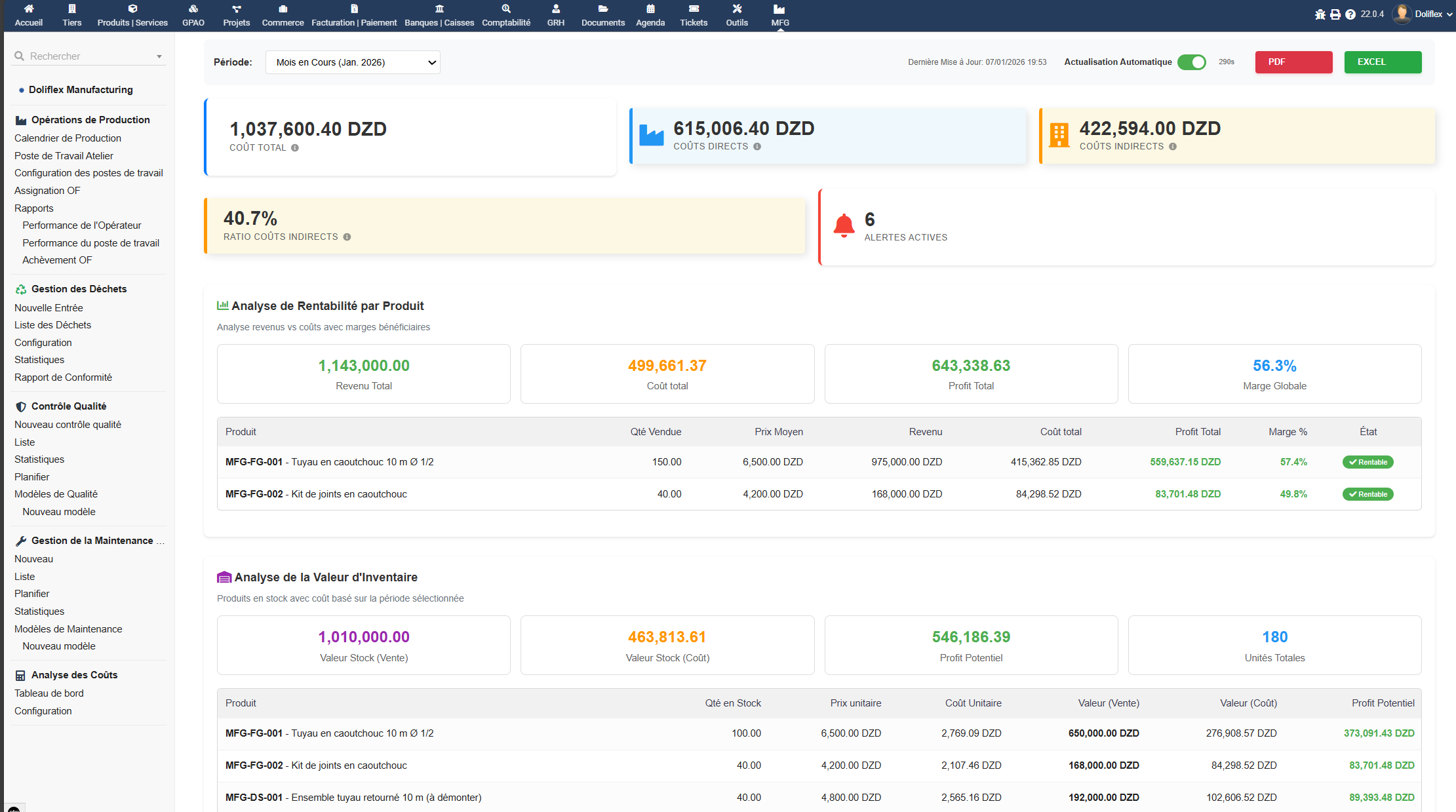1456x812 pixels.
Task: Export data using the EXCEL button
Action: 1383,62
